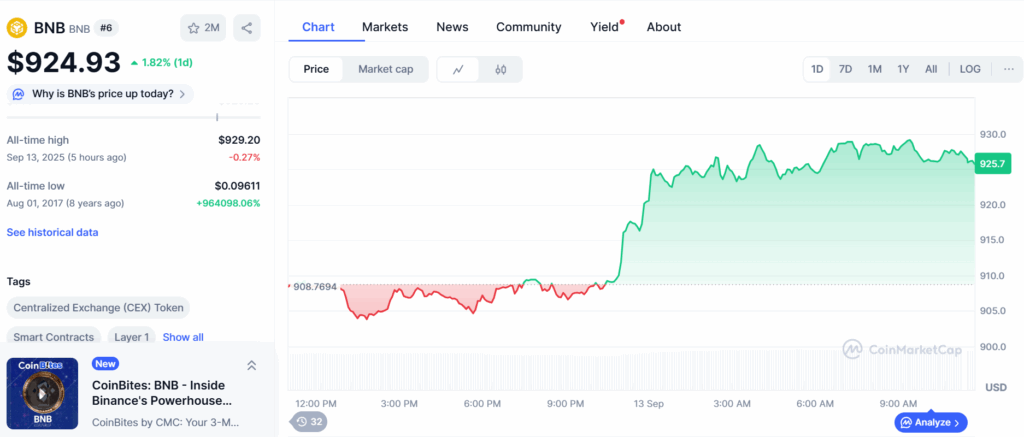This screenshot has height=437, width=1024.
Task: Collapse the CoinBites card chevrons
Action: click(251, 366)
